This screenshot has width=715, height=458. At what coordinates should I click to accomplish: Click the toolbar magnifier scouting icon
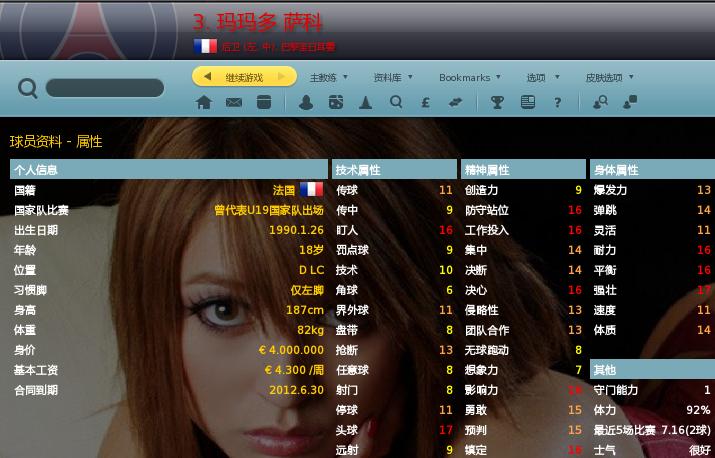tap(396, 102)
